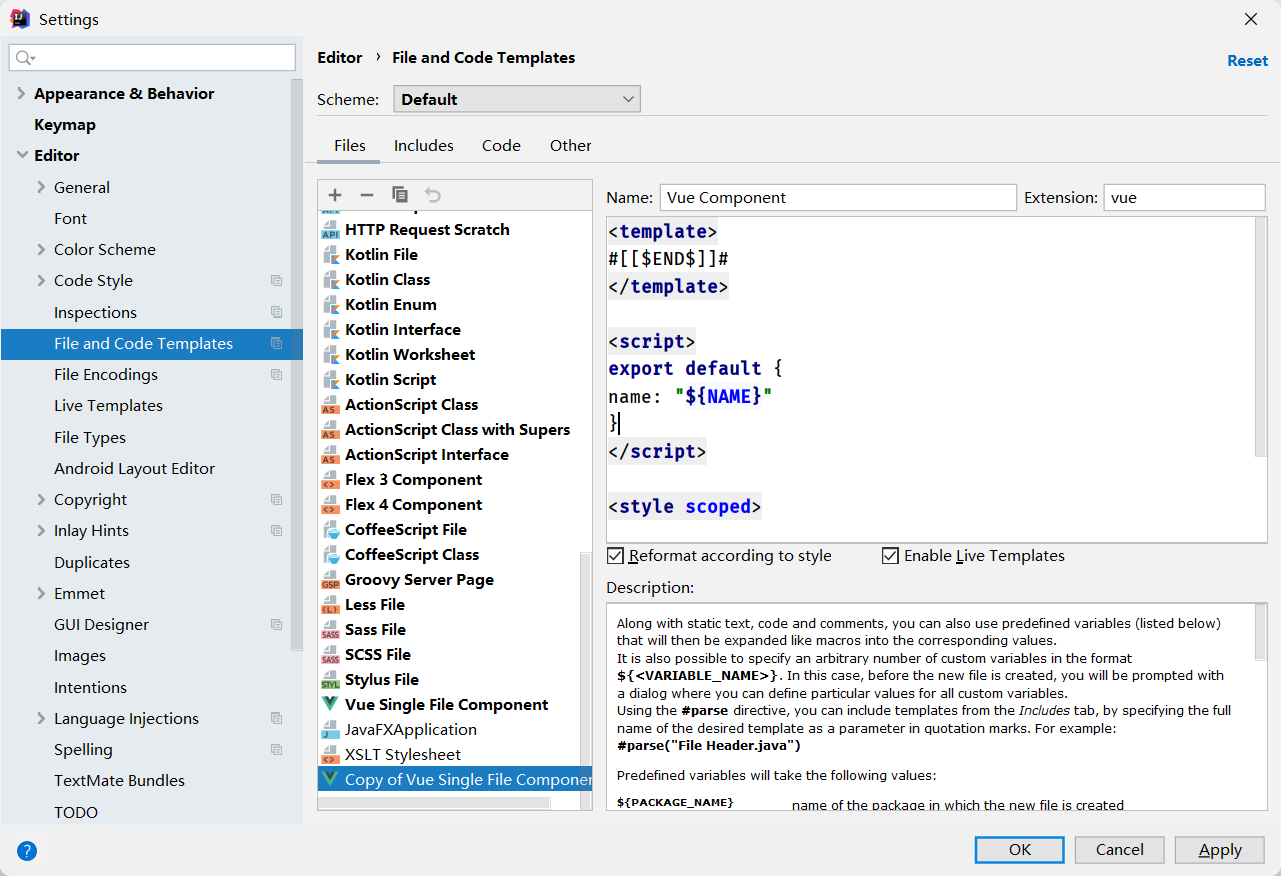Copy template using the duplicate icon
Screen dimensions: 1281x876
coord(400,195)
